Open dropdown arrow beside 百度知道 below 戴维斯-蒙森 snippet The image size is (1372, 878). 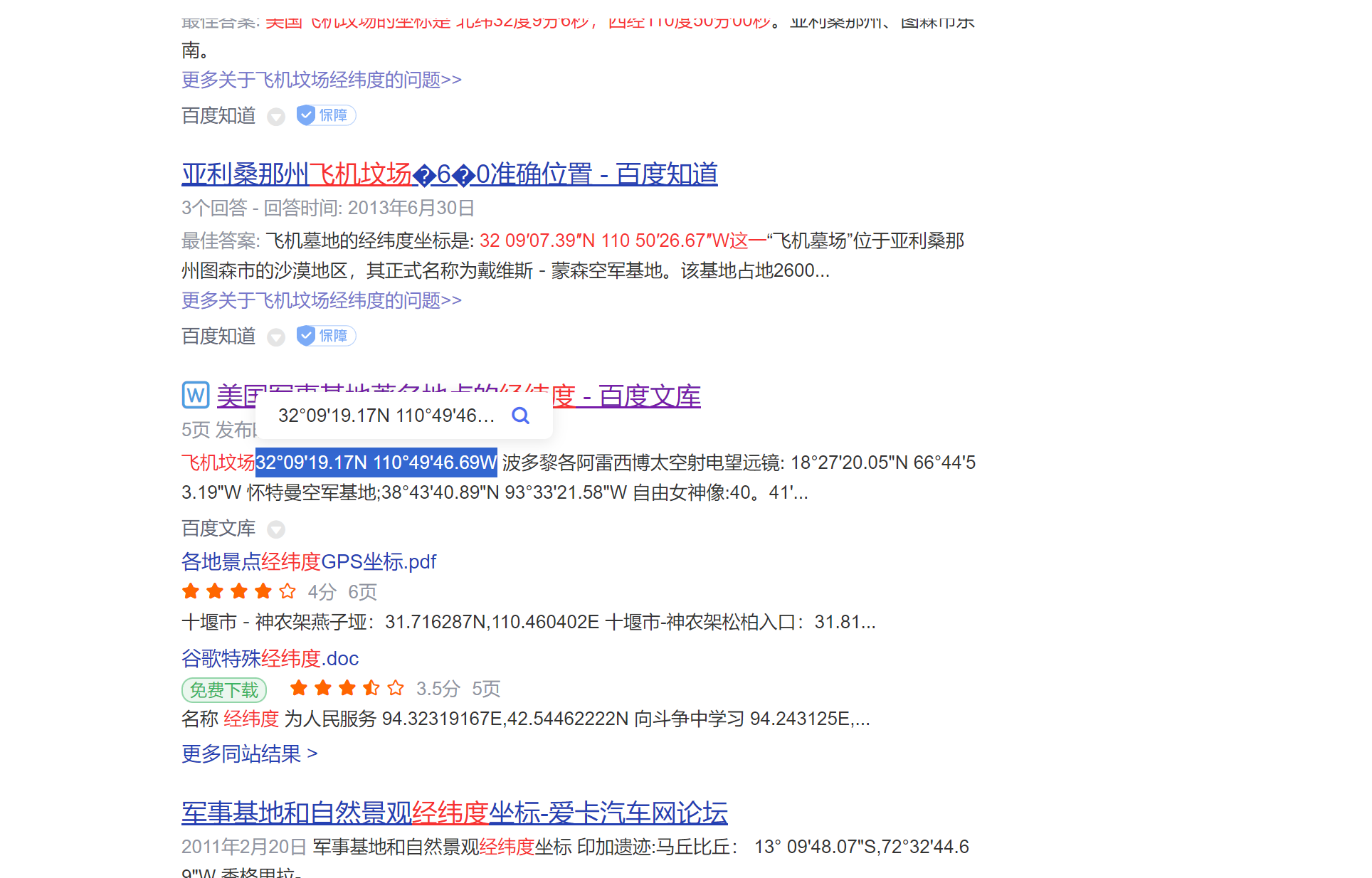[276, 337]
